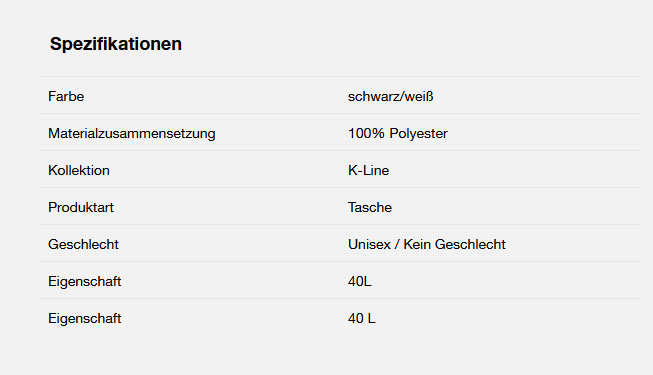Click the word weiß in the color value
This screenshot has width=653, height=375.
coord(419,96)
